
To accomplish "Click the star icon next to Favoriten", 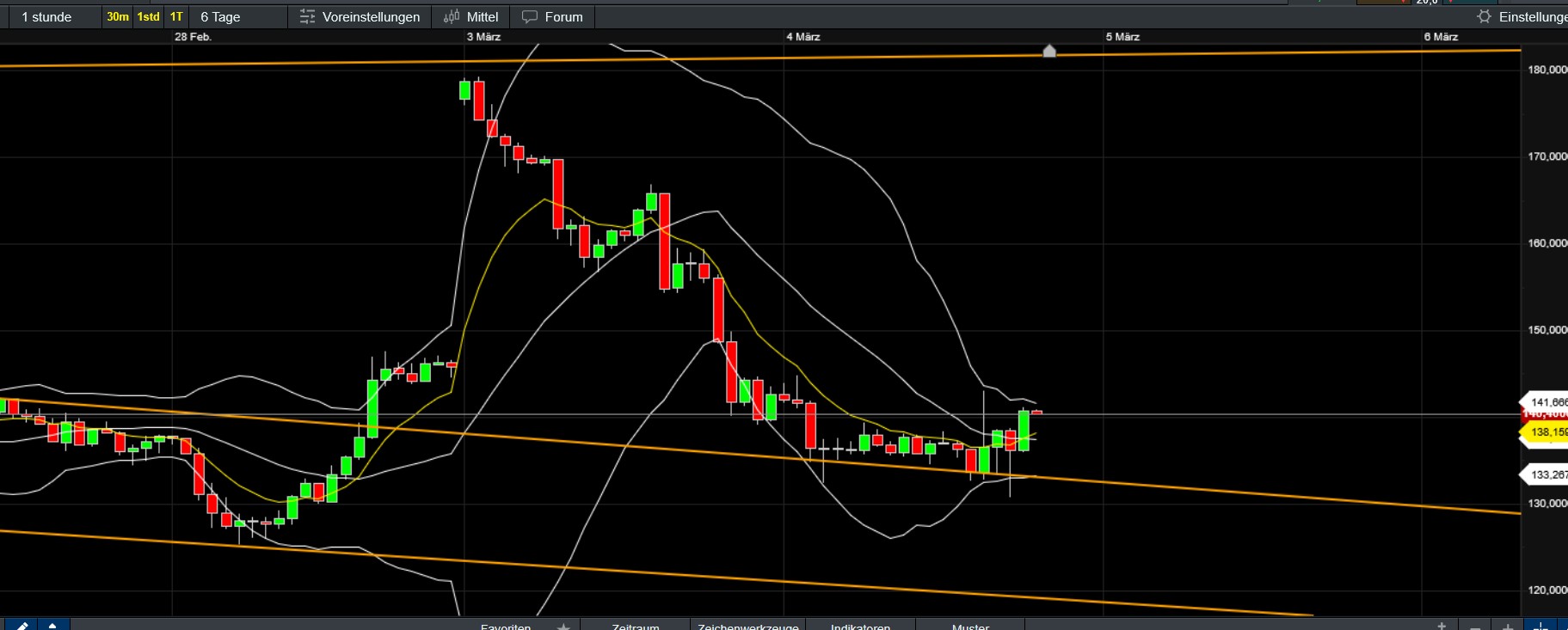I will pos(563,627).
